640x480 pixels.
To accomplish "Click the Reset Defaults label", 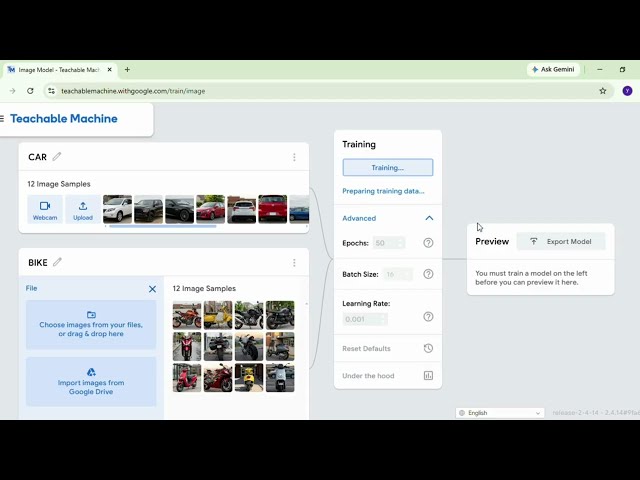I will (366, 349).
